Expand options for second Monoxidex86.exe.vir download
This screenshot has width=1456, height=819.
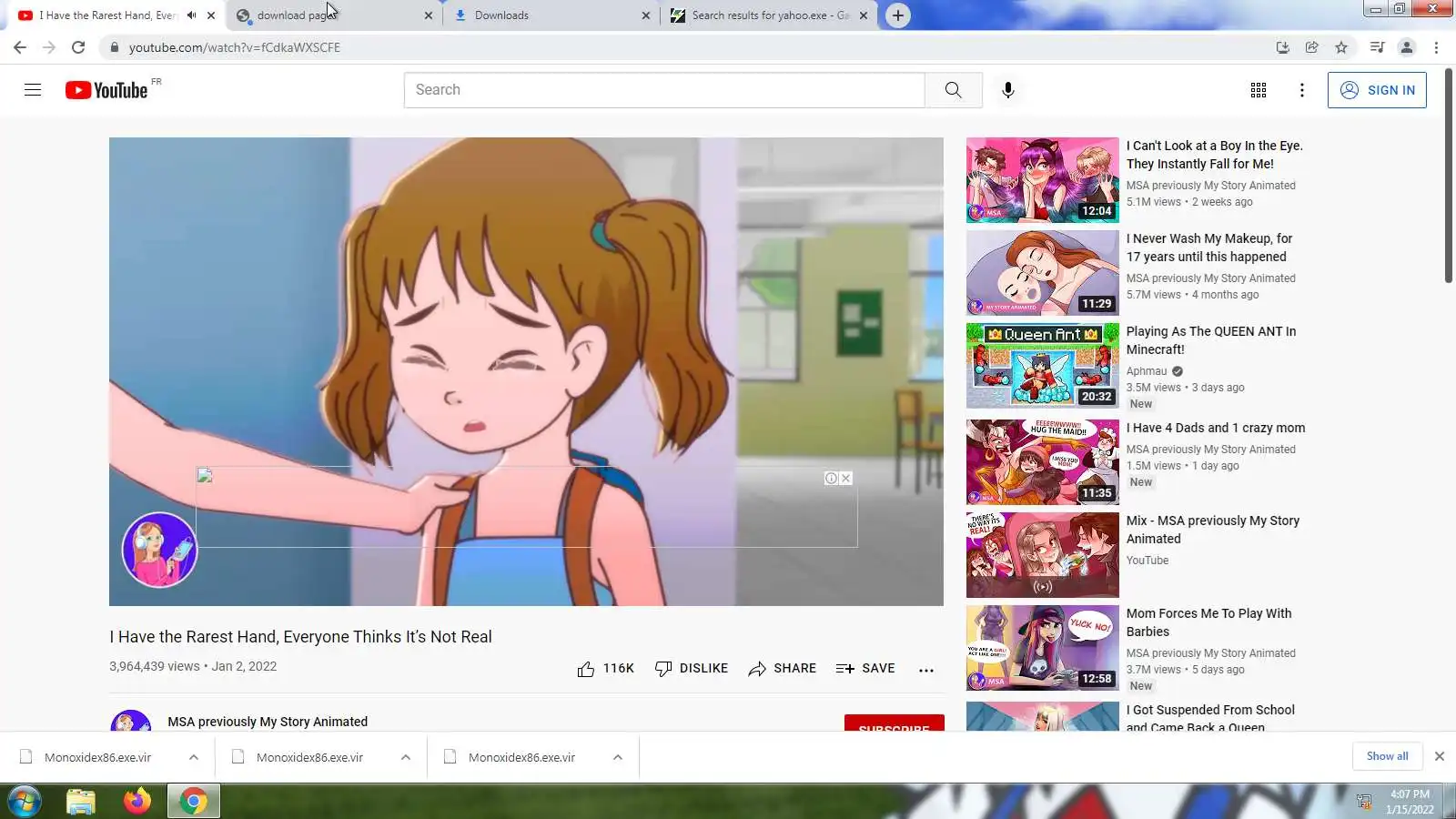coord(406,757)
